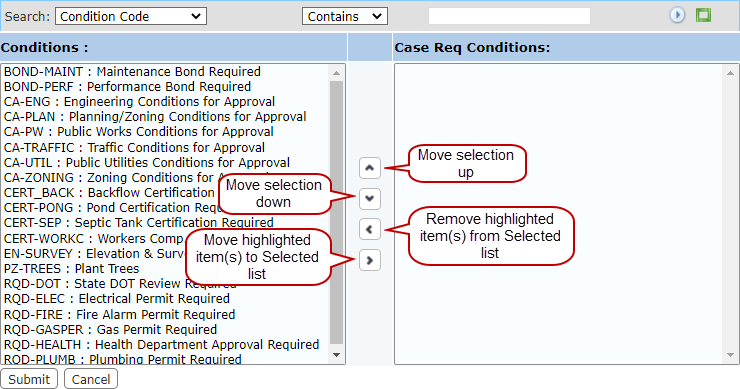Select RQD-HEALTH Health Department Approval Required
740x389 pixels.
161,345
